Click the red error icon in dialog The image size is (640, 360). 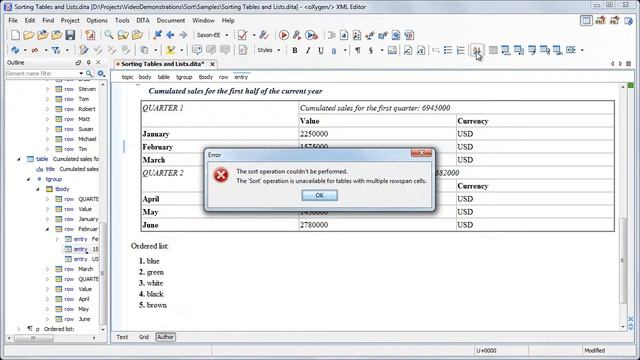(x=221, y=176)
